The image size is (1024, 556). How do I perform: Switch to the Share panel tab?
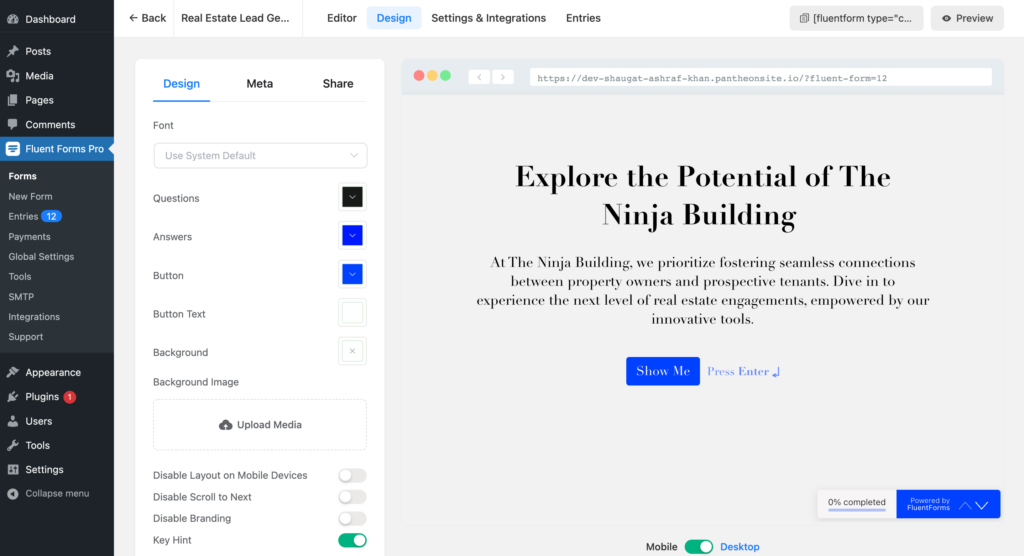tap(338, 84)
